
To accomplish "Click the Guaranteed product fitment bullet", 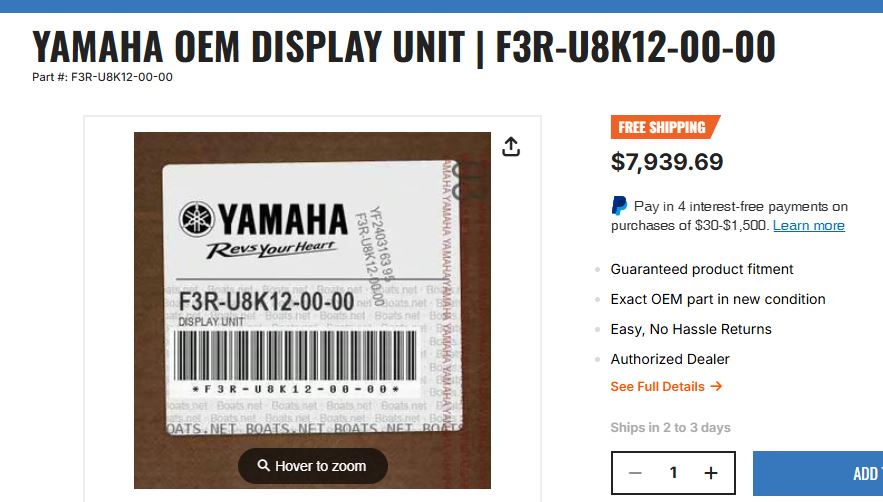I will 702,269.
